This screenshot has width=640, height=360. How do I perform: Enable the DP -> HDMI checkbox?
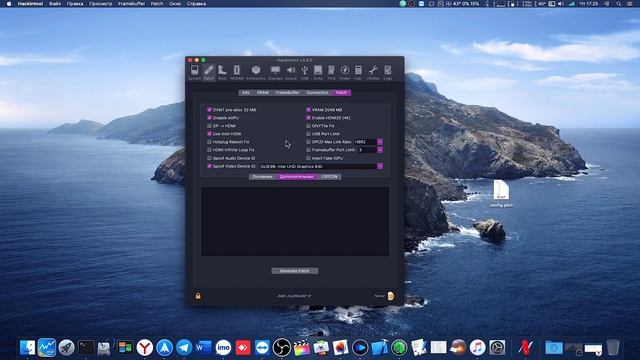[x=209, y=126]
